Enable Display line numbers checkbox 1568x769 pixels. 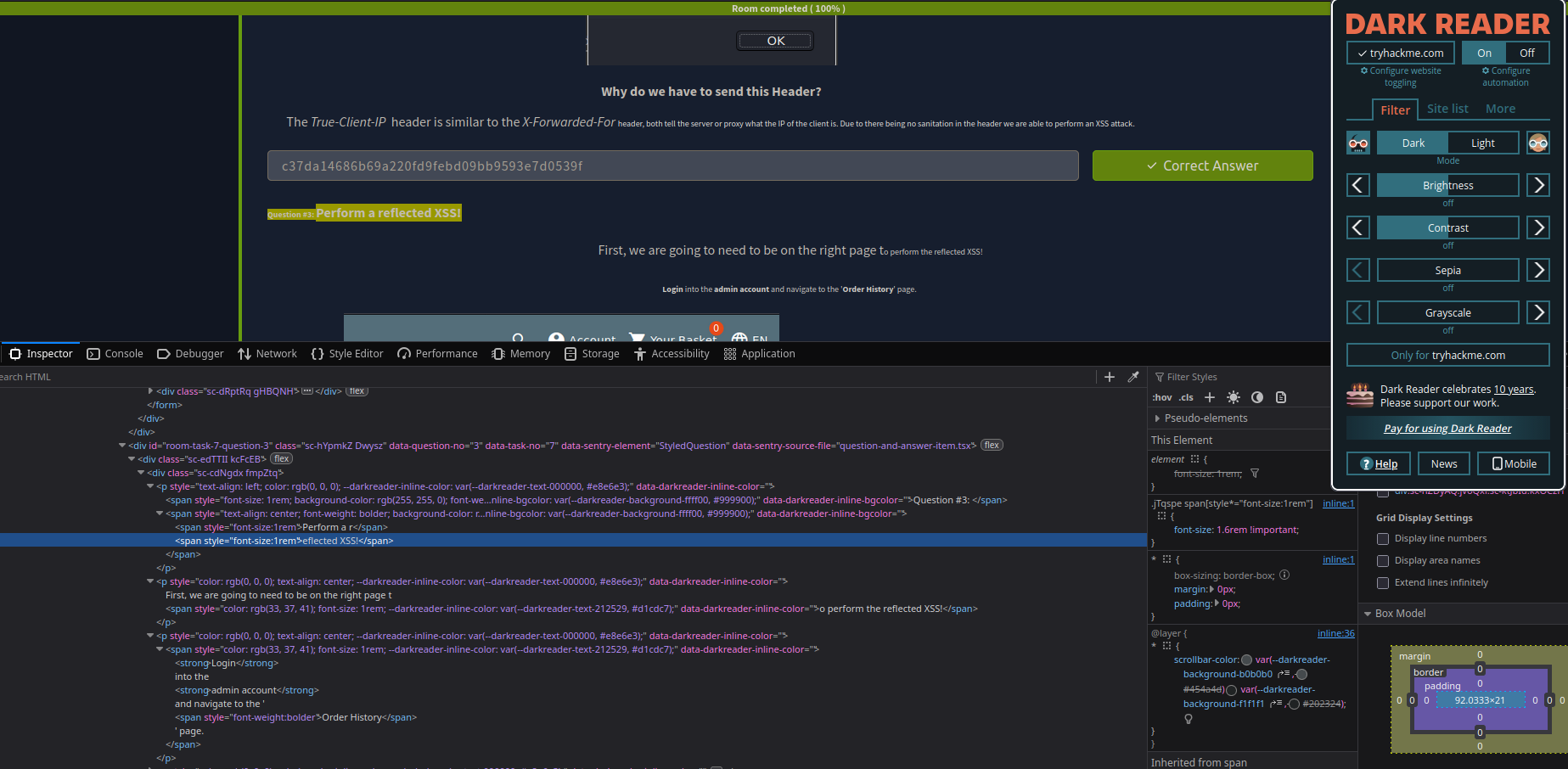(x=1383, y=539)
